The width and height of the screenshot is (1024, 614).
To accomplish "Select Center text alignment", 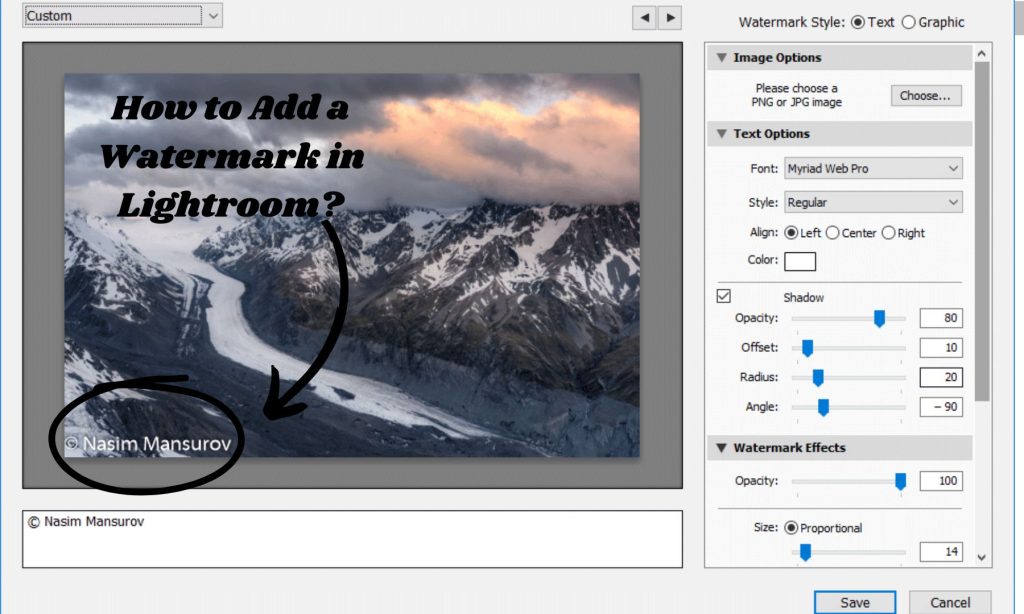I will pos(832,233).
